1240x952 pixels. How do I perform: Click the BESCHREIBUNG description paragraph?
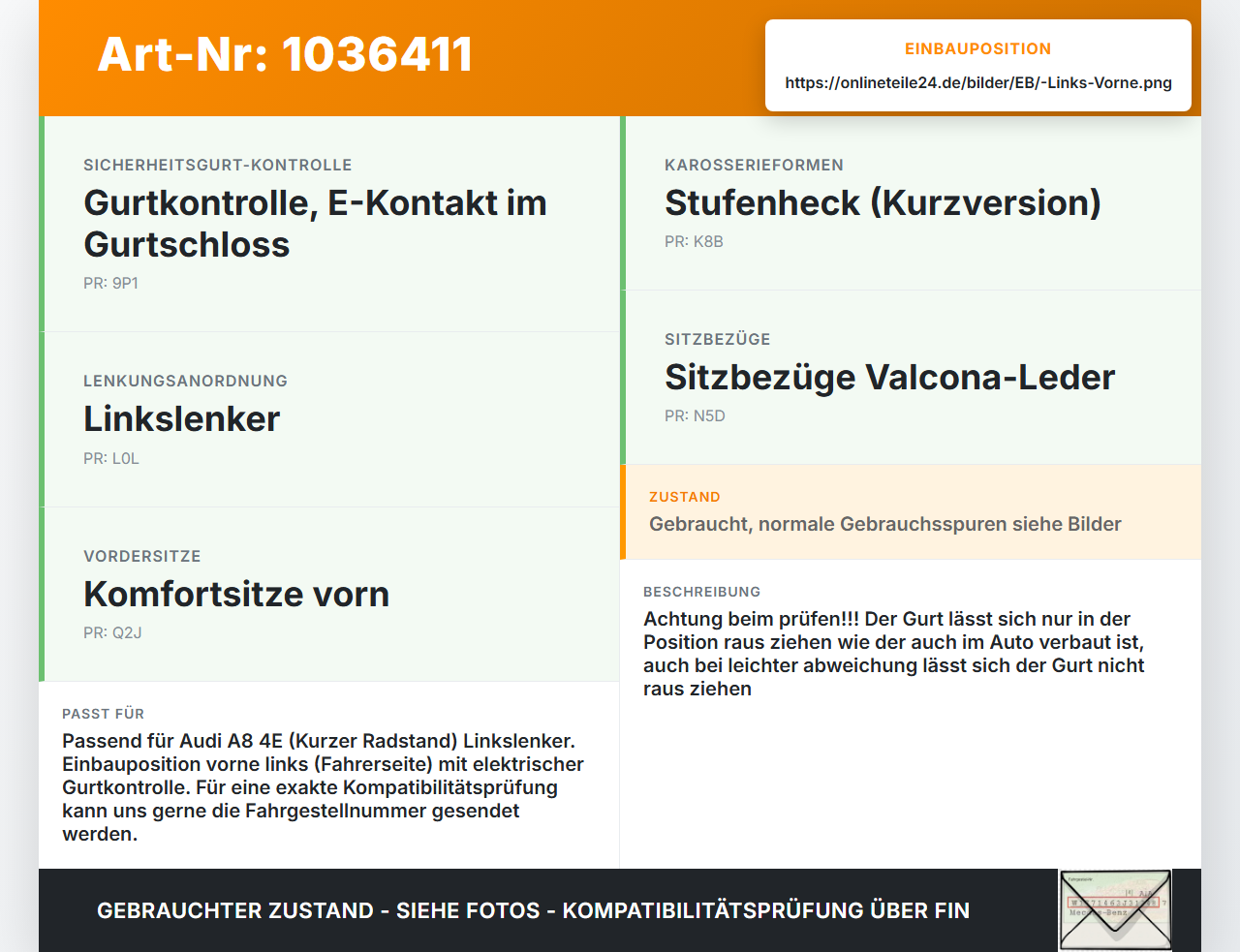coord(894,654)
